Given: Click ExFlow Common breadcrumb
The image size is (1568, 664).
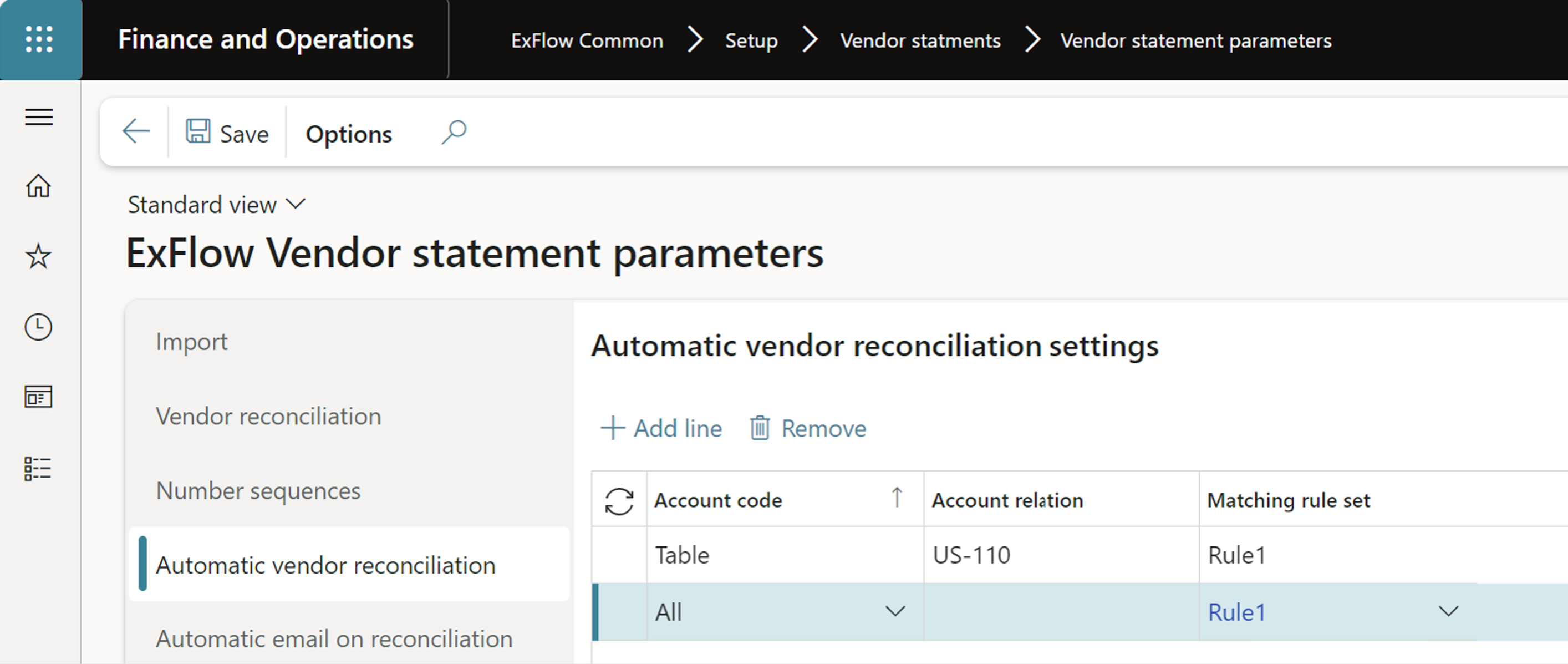Looking at the screenshot, I should [x=587, y=40].
